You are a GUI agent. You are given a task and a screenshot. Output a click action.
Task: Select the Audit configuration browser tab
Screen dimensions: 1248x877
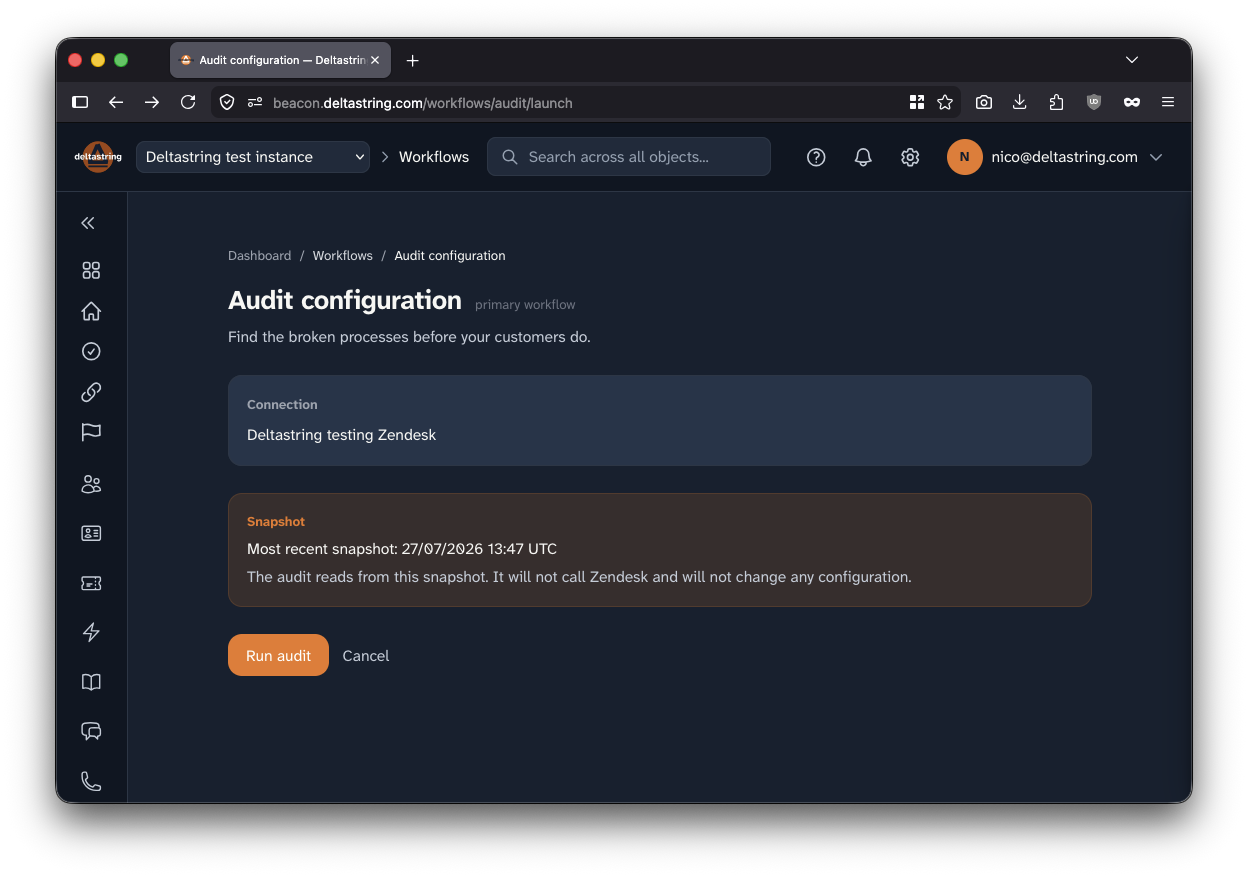[280, 60]
